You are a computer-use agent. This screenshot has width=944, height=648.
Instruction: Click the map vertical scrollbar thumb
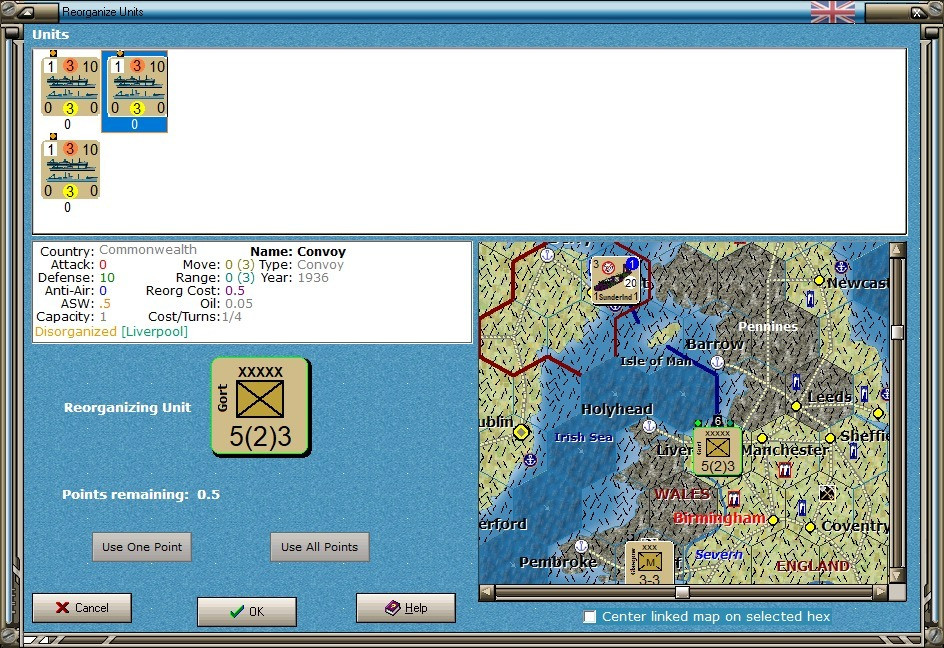pyautogui.click(x=897, y=332)
